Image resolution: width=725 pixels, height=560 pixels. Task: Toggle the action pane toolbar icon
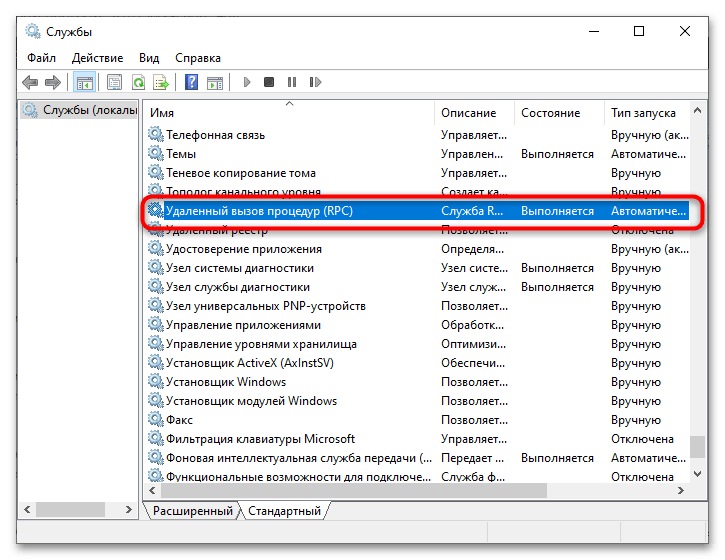click(215, 82)
